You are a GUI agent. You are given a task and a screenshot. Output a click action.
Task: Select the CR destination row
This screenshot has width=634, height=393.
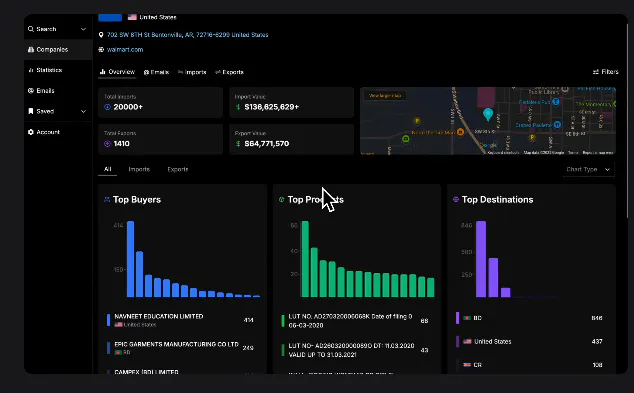[x=530, y=365]
